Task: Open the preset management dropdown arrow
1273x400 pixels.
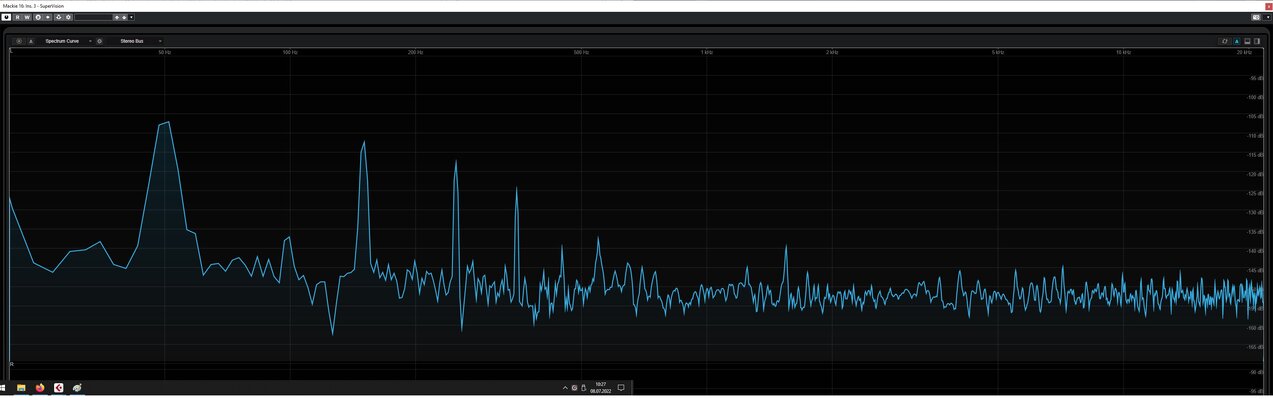Action: [x=131, y=17]
